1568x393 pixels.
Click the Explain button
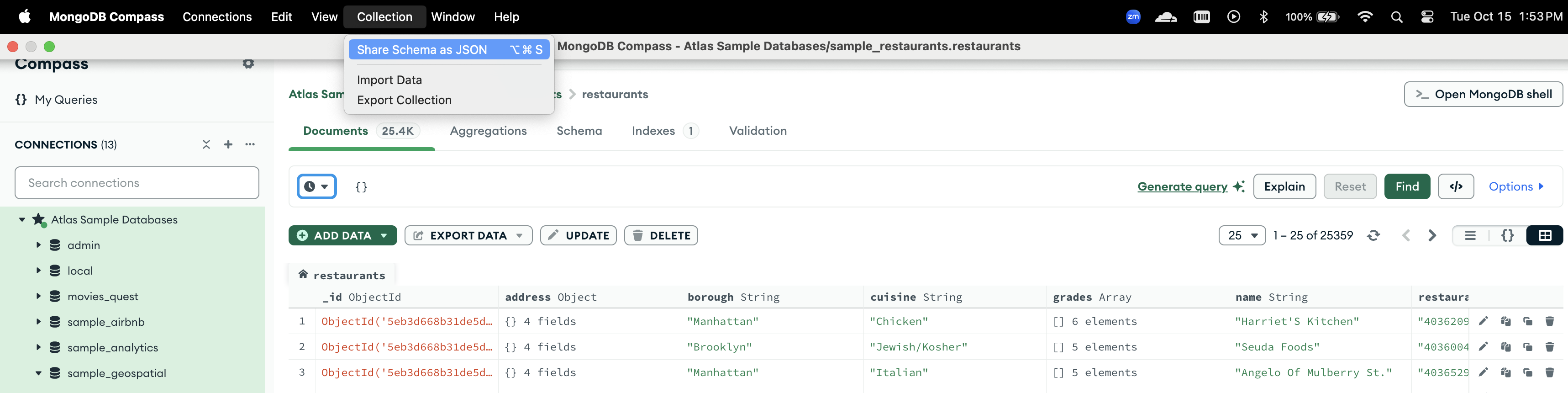click(x=1284, y=186)
